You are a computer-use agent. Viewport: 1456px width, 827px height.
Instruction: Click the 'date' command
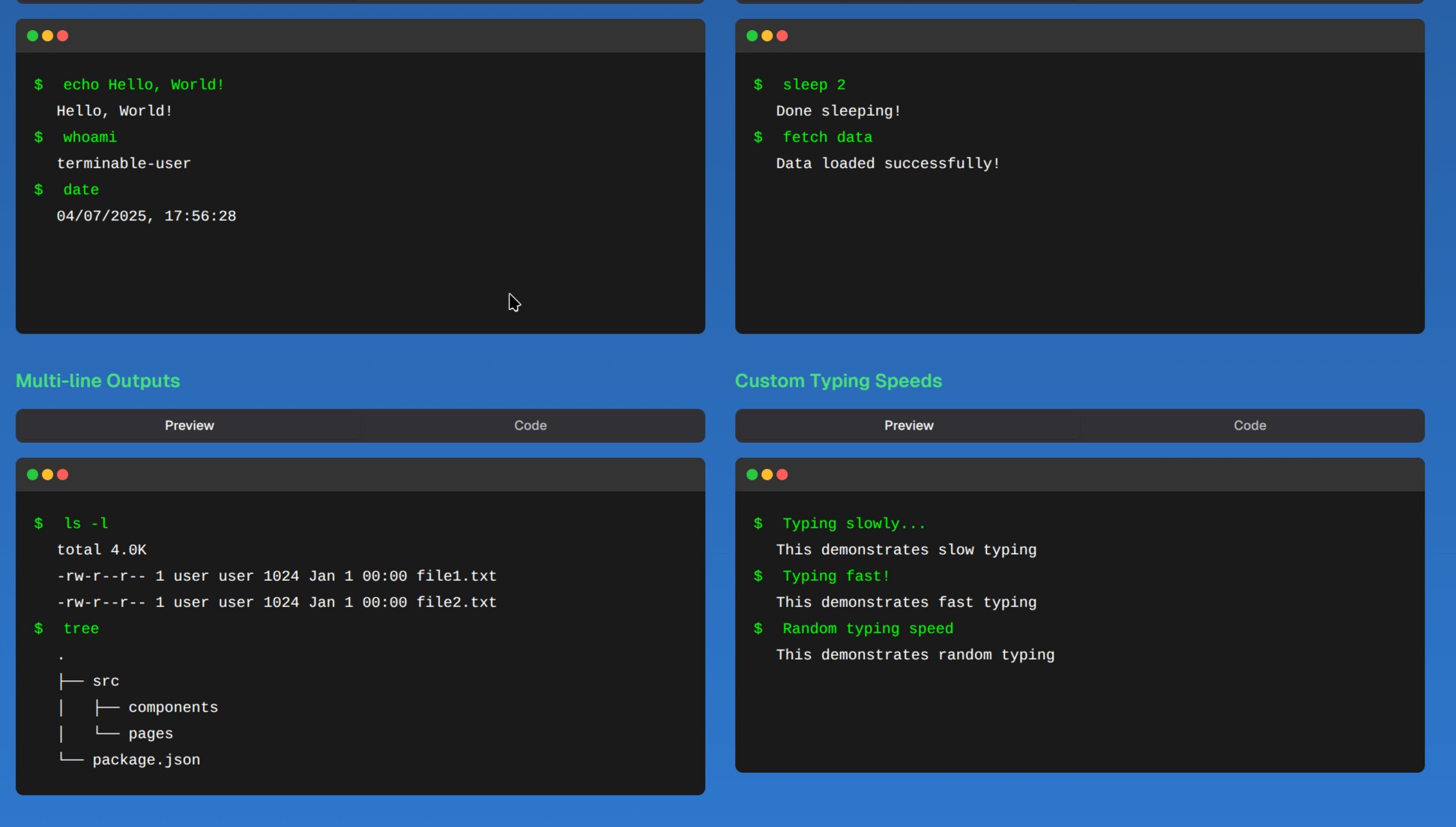[81, 190]
